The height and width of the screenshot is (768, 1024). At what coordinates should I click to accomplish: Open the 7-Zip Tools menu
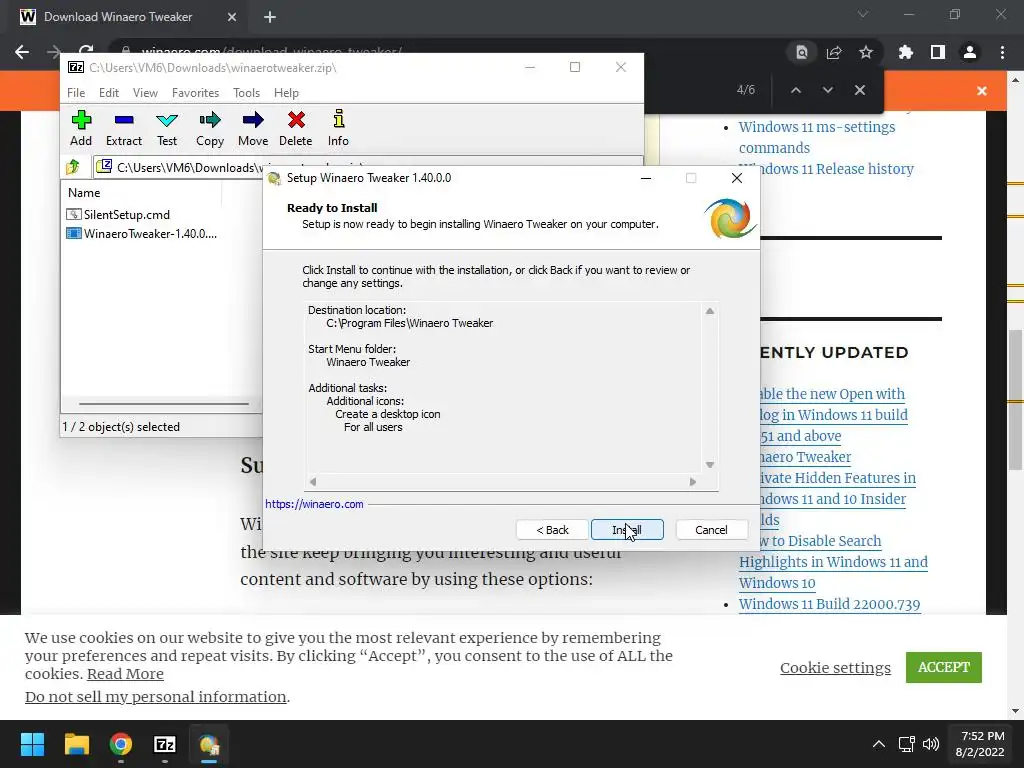tap(246, 93)
